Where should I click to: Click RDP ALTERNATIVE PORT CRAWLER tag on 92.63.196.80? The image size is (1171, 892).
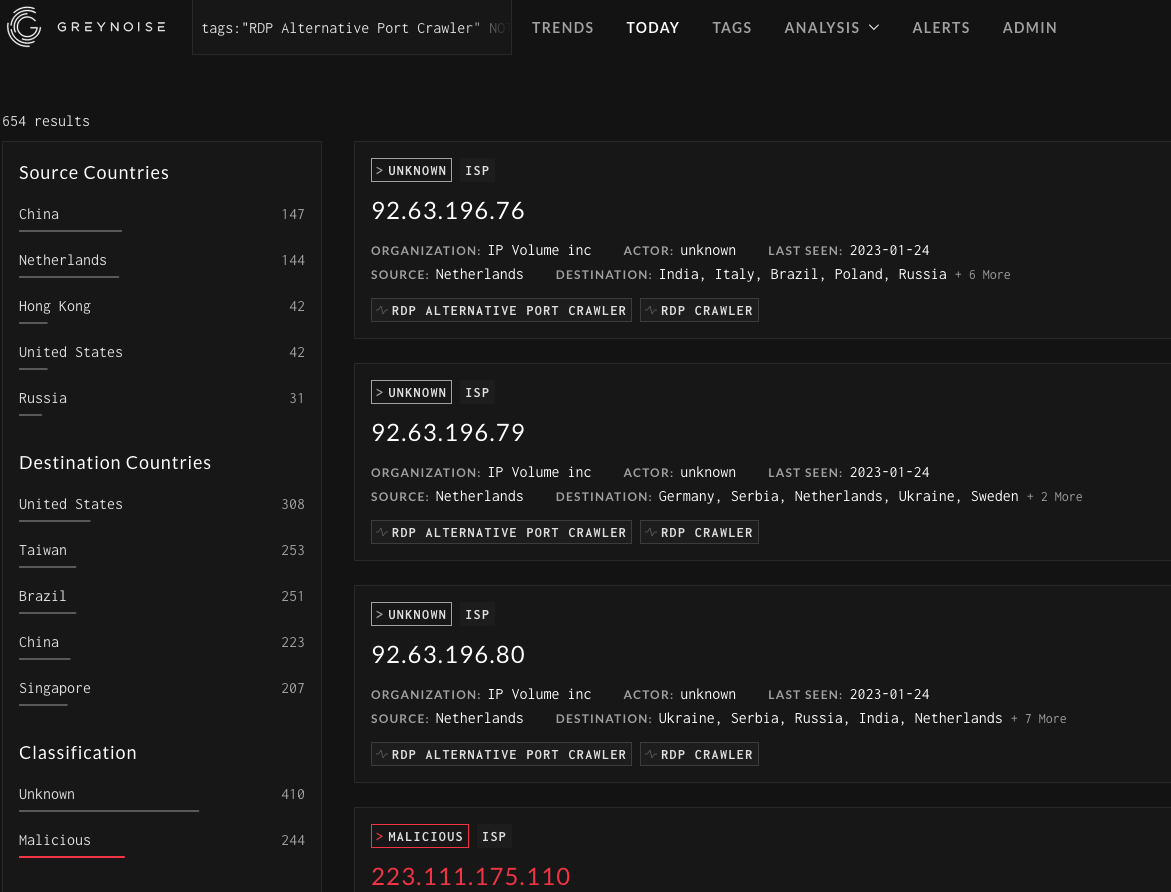point(501,754)
